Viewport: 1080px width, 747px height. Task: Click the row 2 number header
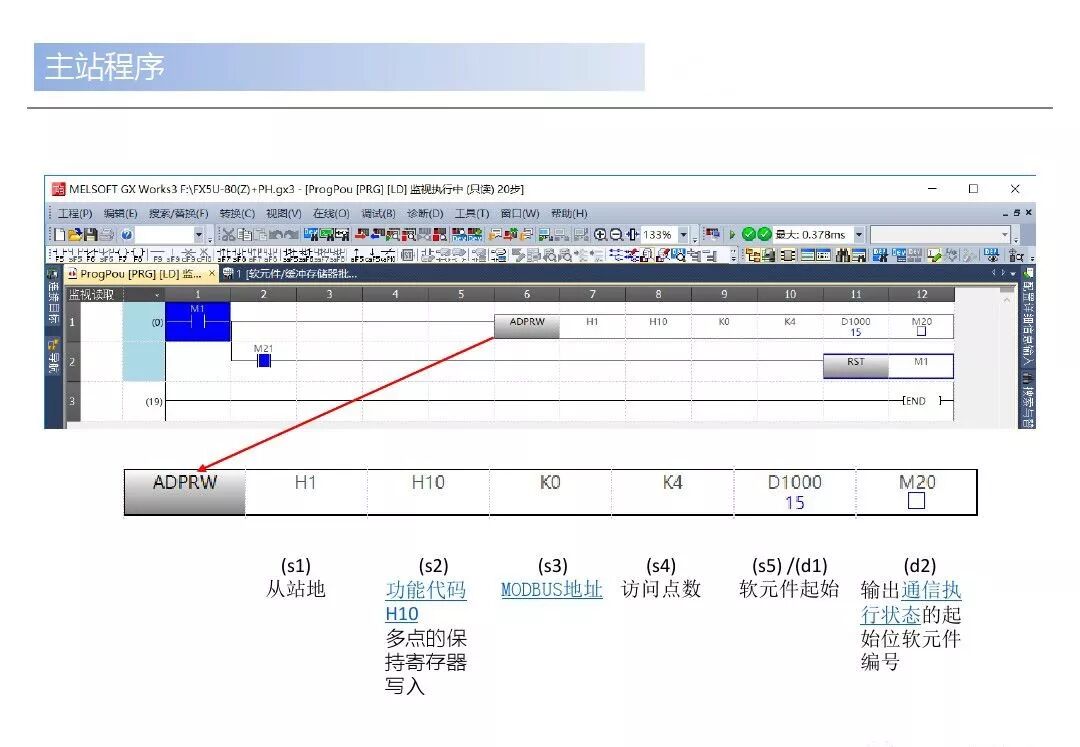point(72,361)
